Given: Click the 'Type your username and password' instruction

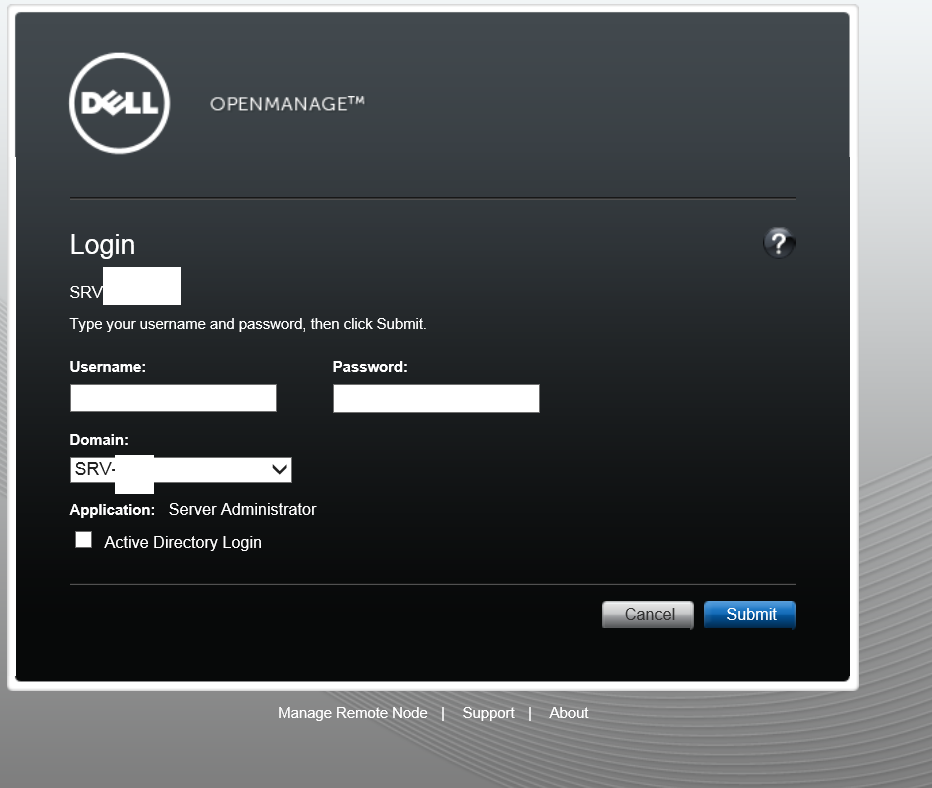Looking at the screenshot, I should [248, 324].
